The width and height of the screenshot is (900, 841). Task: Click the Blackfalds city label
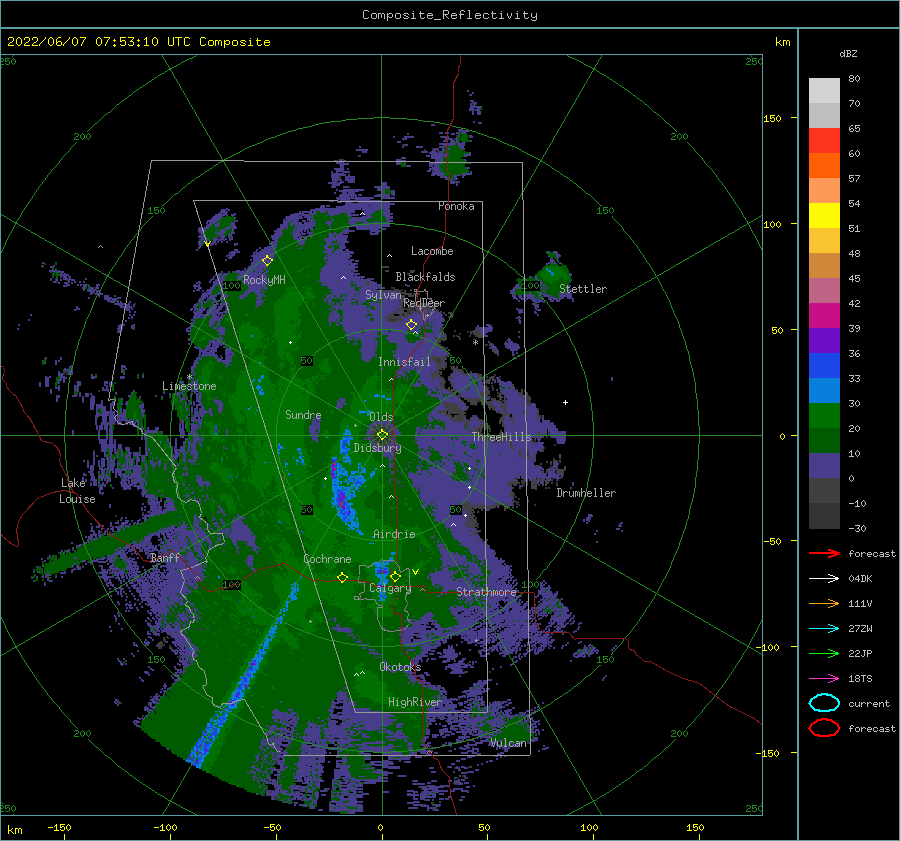click(425, 277)
